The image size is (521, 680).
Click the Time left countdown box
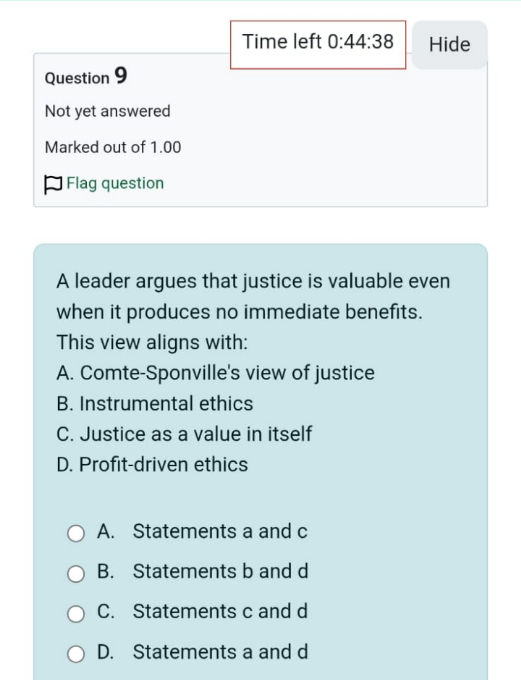318,45
